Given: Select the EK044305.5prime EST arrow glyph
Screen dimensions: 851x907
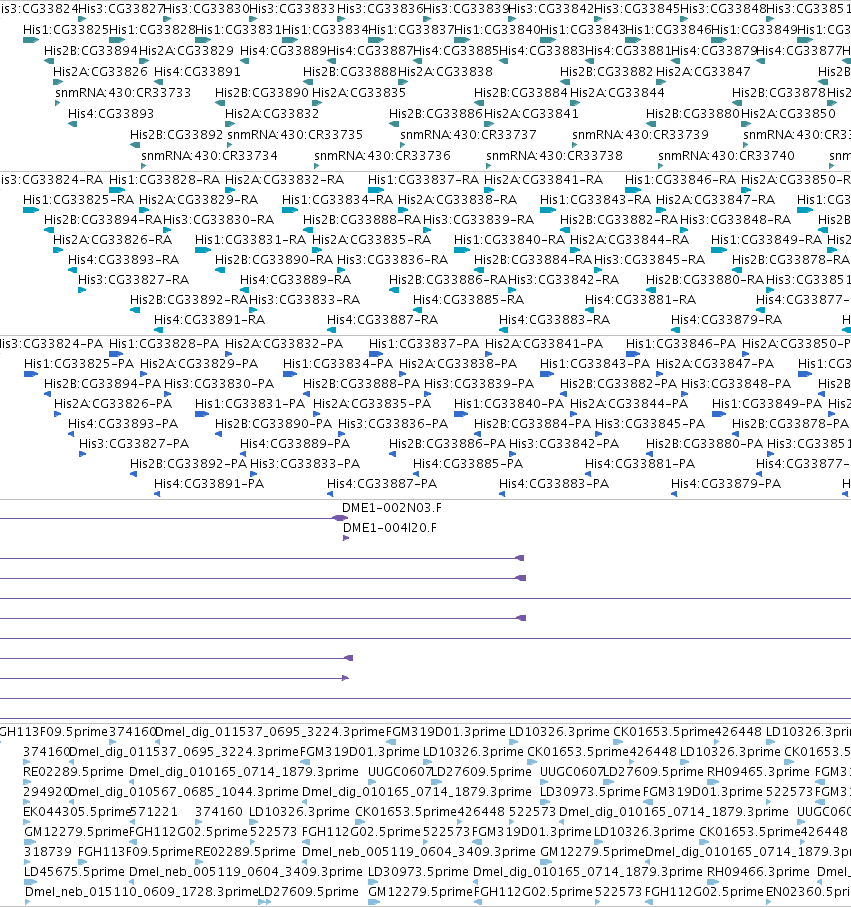Looking at the screenshot, I should click(x=27, y=823).
